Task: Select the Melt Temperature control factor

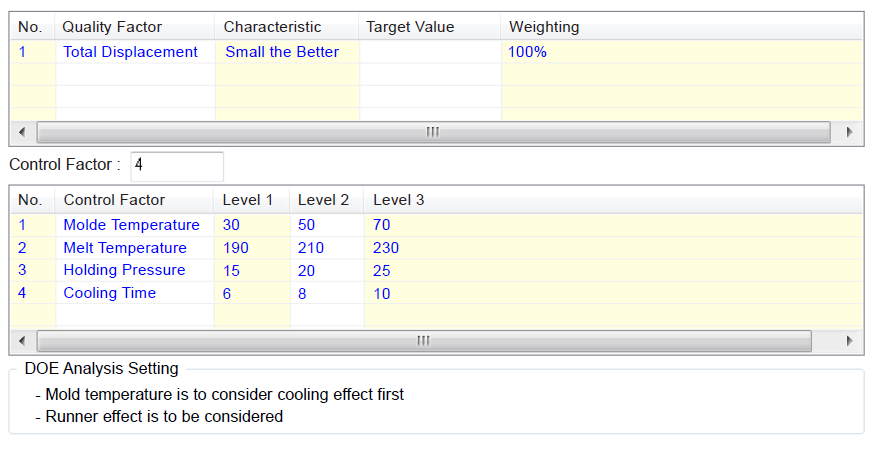Action: click(x=125, y=248)
